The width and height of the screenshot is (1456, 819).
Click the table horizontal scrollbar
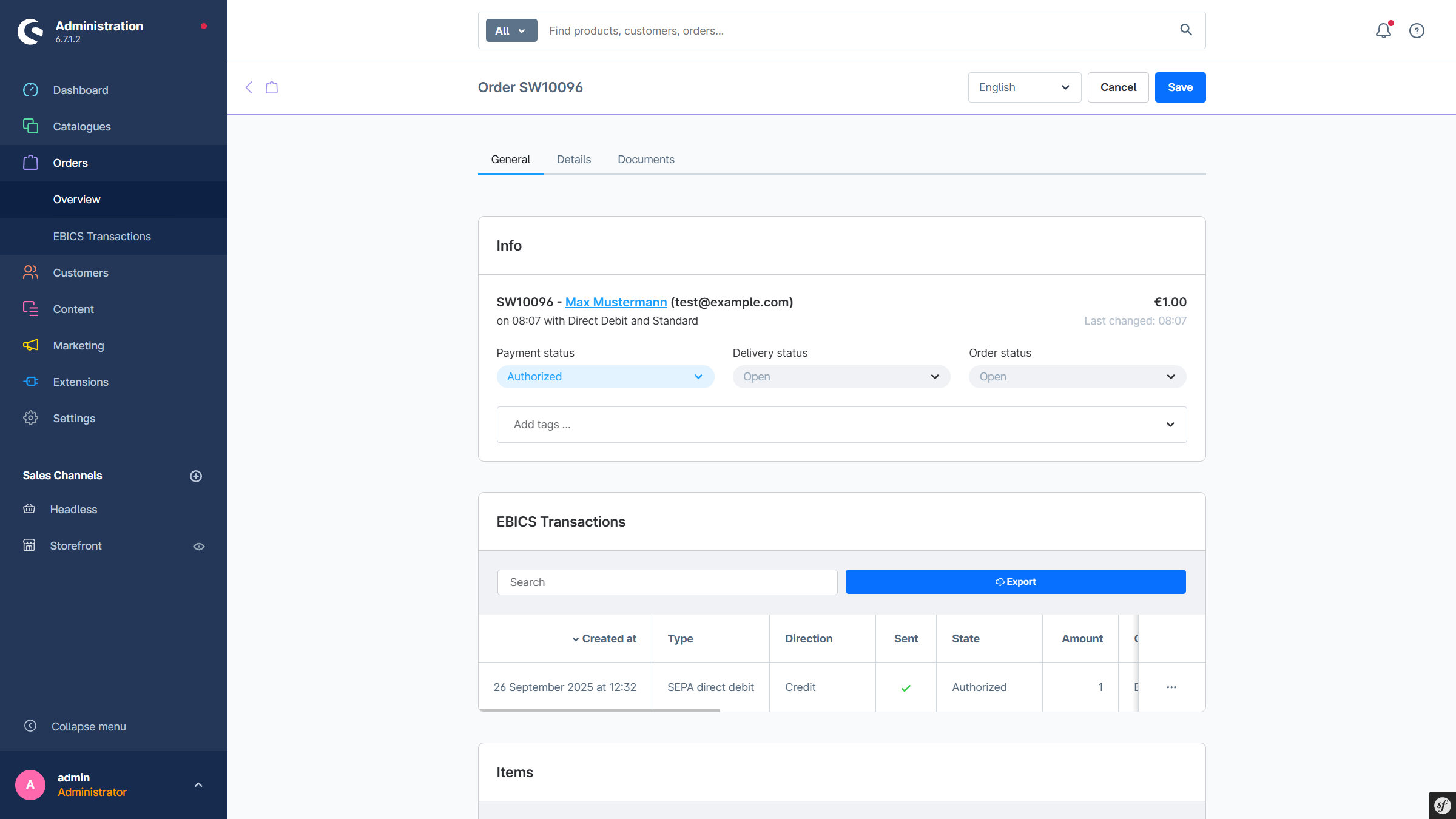point(599,709)
